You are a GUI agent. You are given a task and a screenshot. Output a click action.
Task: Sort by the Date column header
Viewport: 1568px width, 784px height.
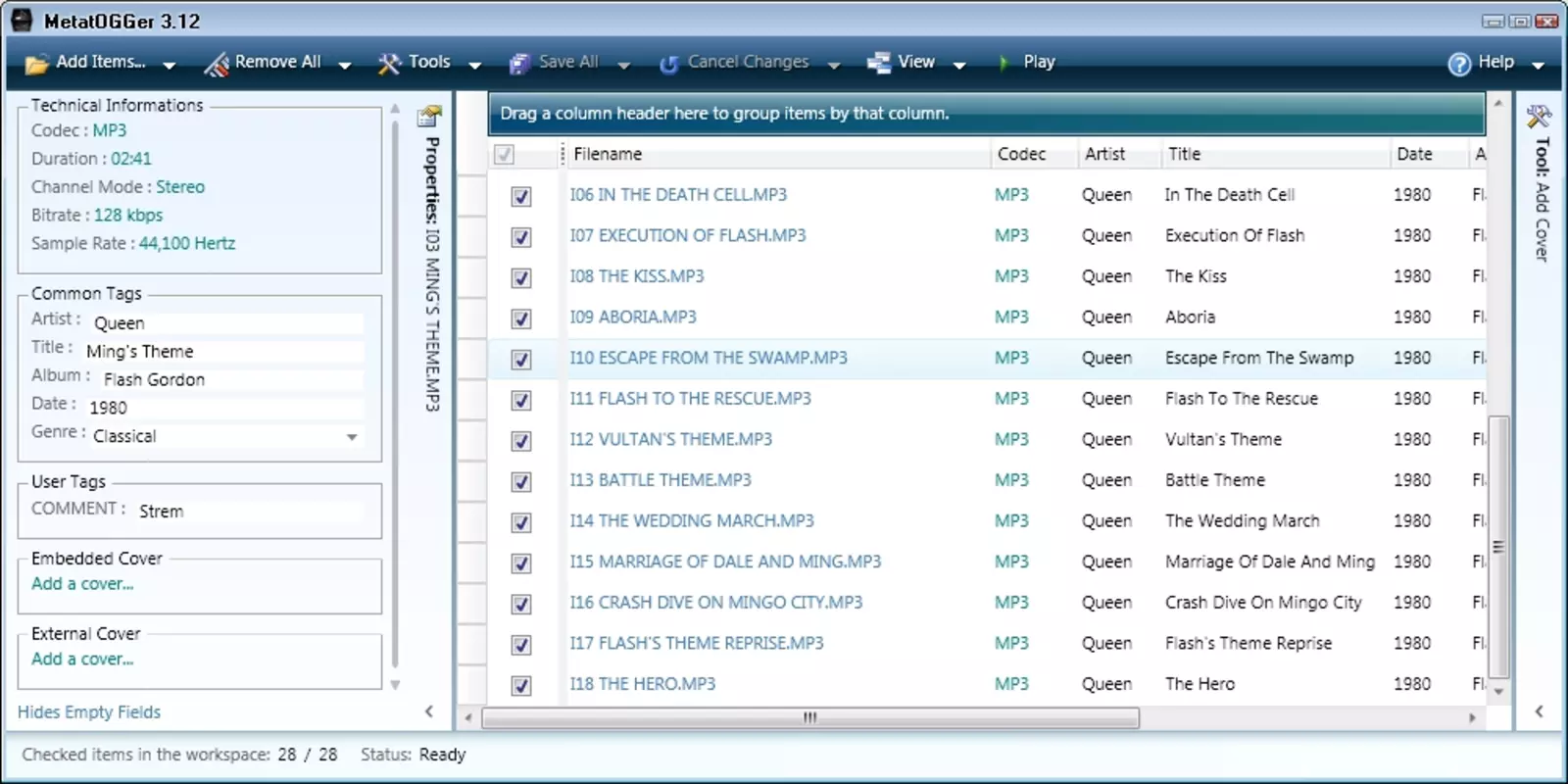click(x=1428, y=154)
